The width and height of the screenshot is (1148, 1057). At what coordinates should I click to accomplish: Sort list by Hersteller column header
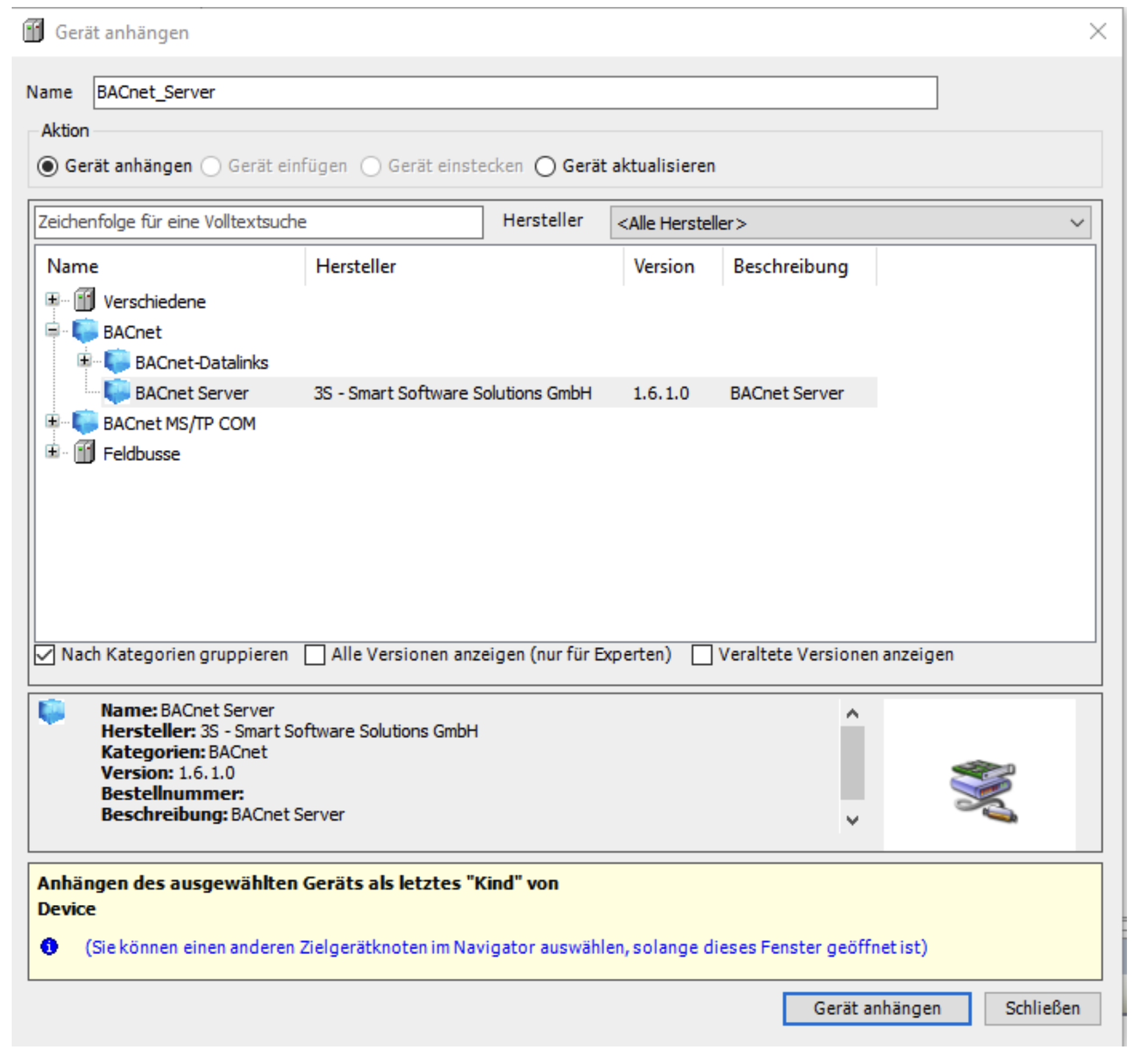tap(355, 267)
